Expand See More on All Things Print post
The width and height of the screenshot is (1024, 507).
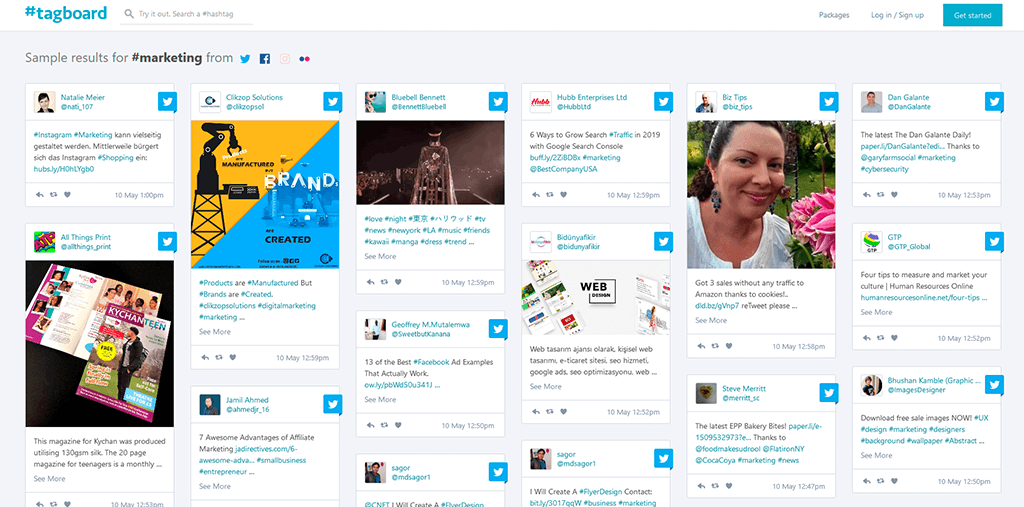click(50, 479)
